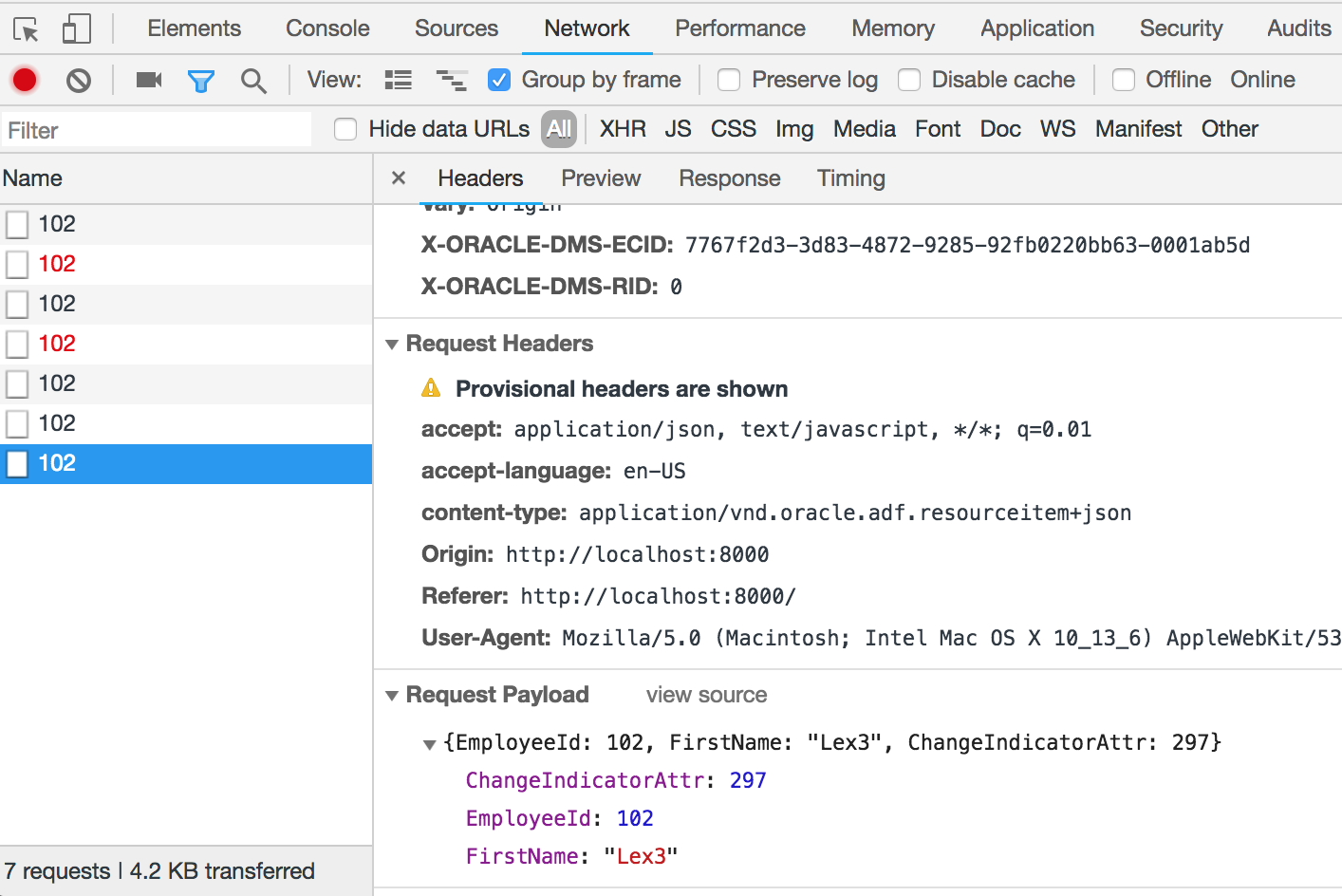Activate the inspect element tool
Image resolution: width=1342 pixels, height=896 pixels.
28,28
